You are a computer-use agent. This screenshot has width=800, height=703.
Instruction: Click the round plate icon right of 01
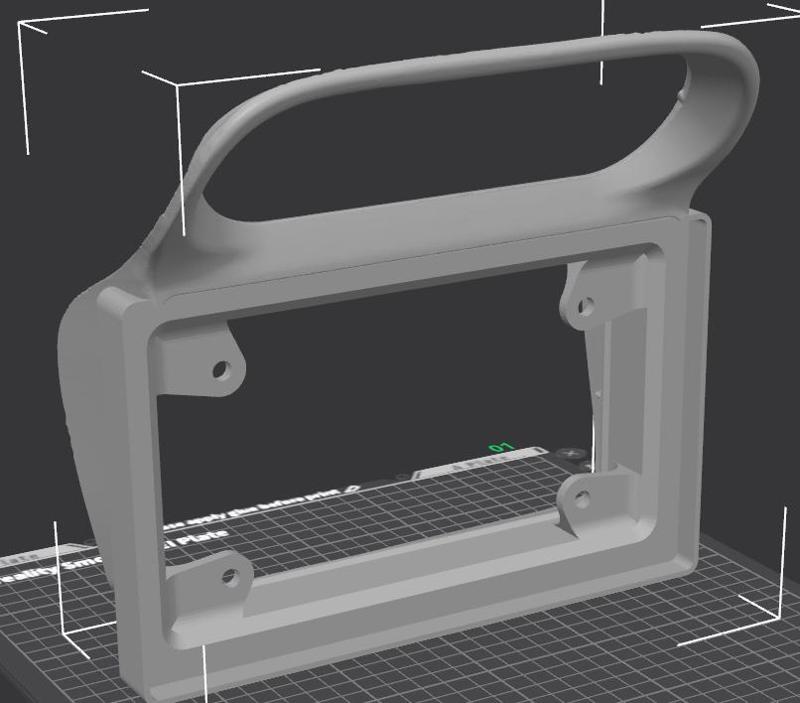tap(571, 453)
